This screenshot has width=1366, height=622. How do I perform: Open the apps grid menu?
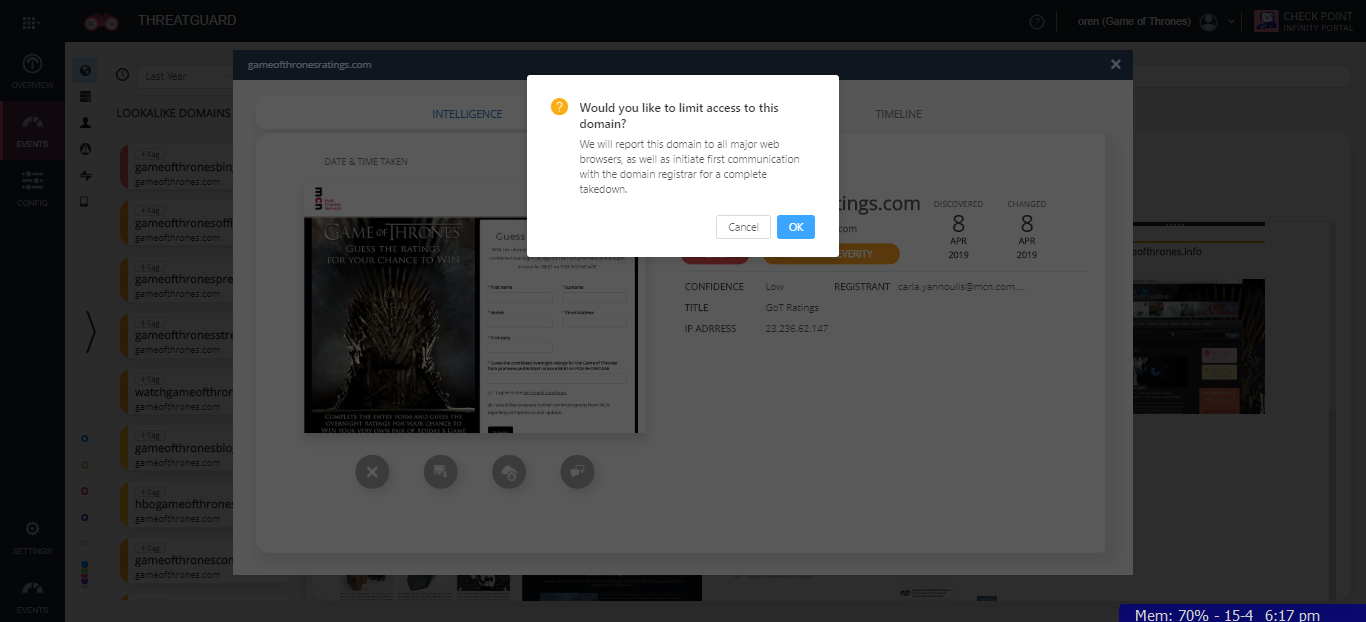(31, 21)
